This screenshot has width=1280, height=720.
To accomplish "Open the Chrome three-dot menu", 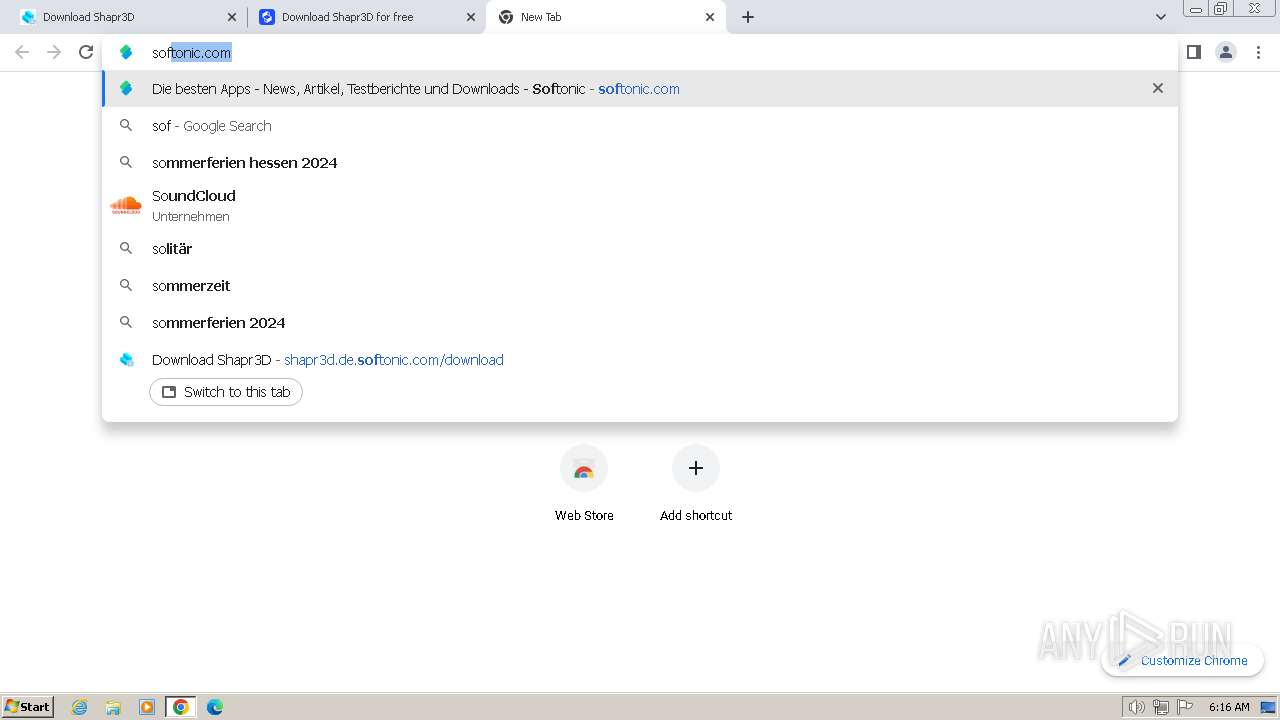I will click(x=1258, y=52).
